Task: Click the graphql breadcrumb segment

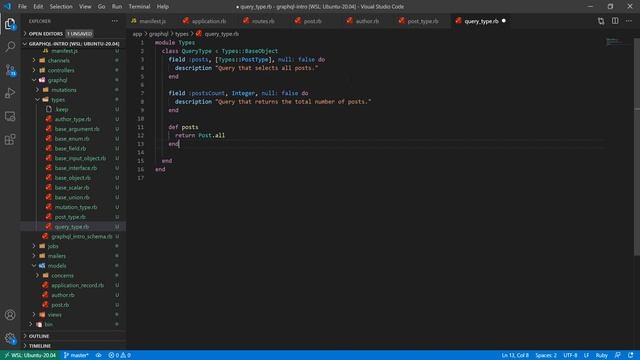Action: point(158,34)
